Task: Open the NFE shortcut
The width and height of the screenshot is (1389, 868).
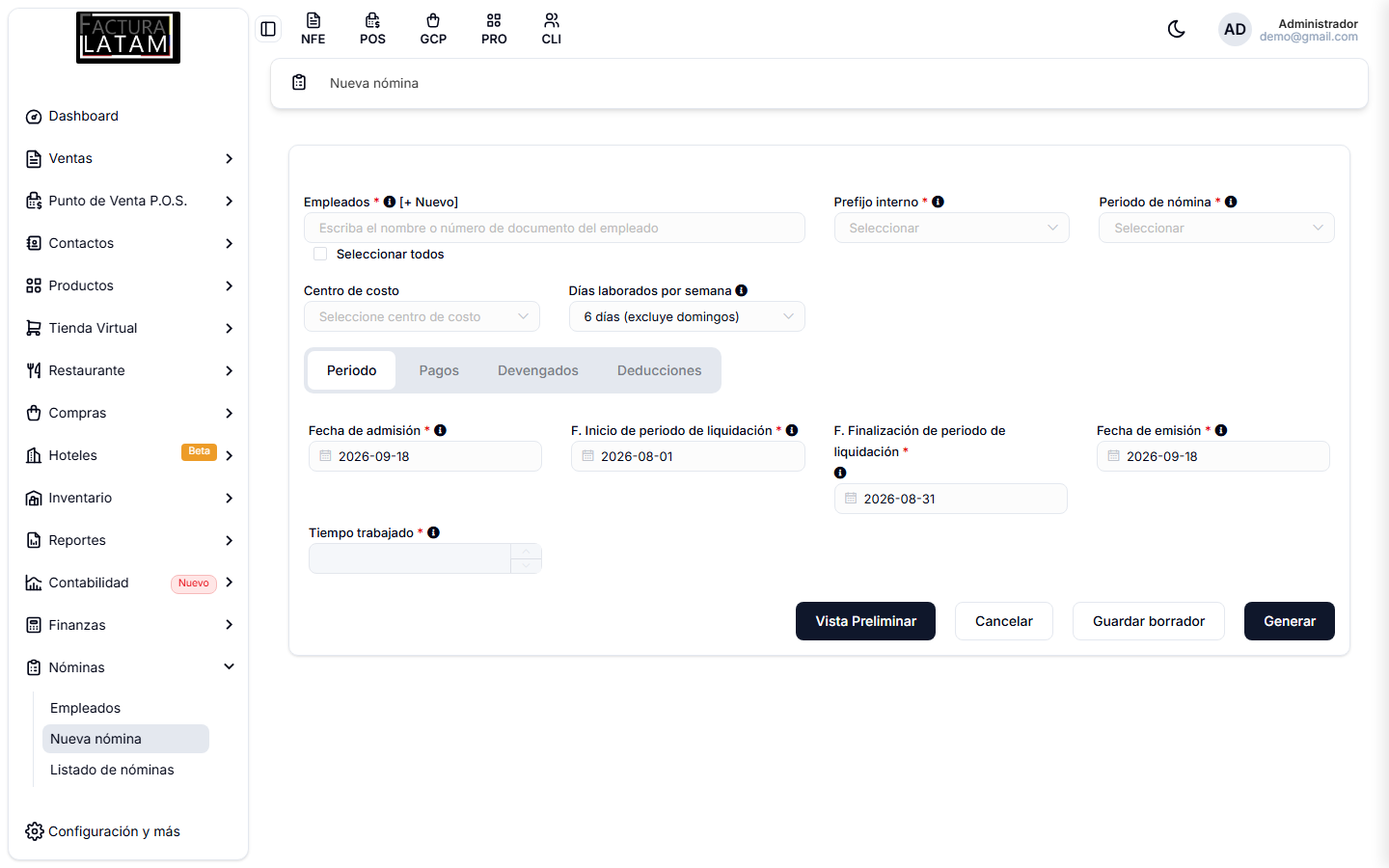Action: click(313, 29)
